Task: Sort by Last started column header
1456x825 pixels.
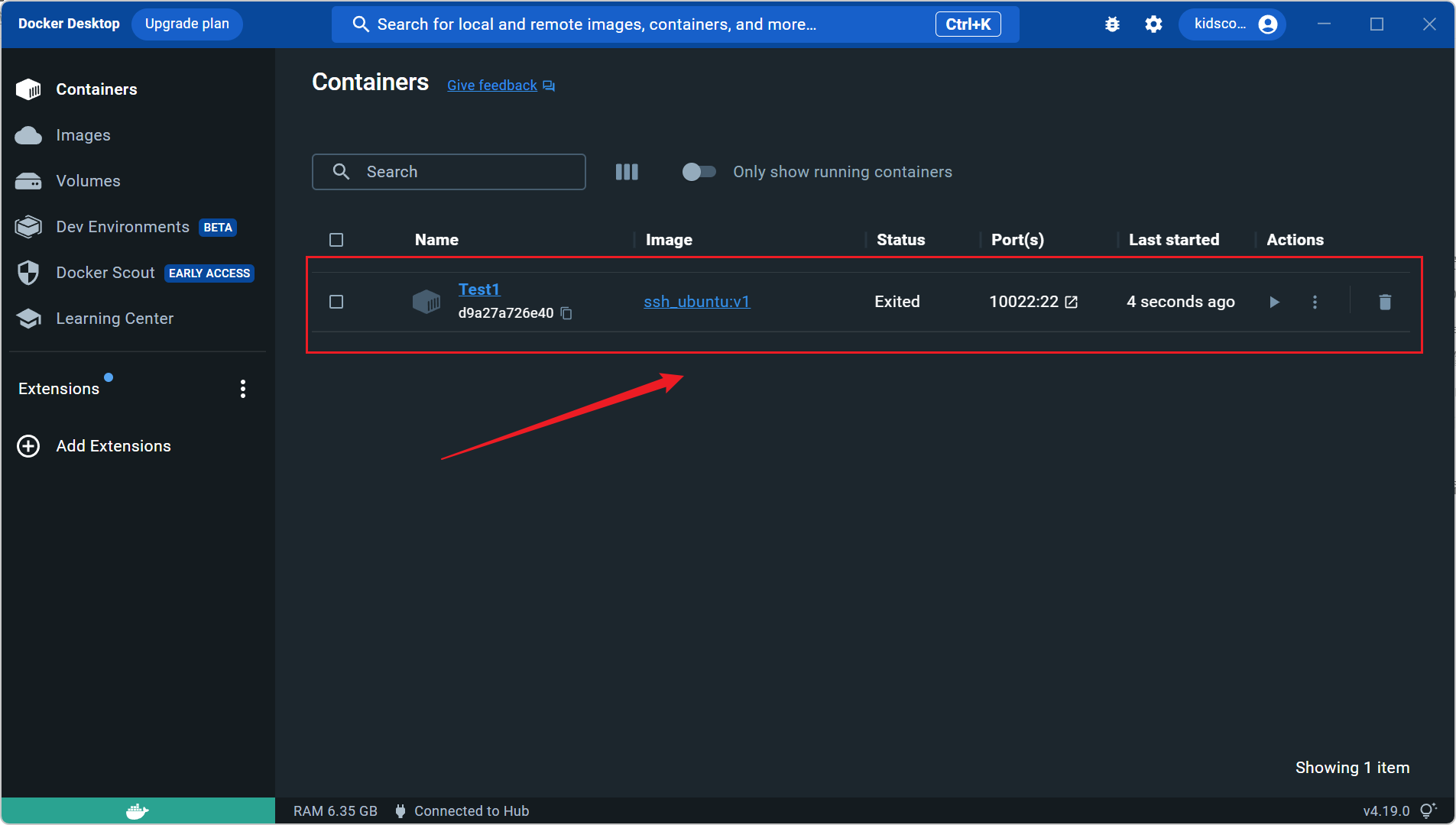Action: pyautogui.click(x=1174, y=240)
